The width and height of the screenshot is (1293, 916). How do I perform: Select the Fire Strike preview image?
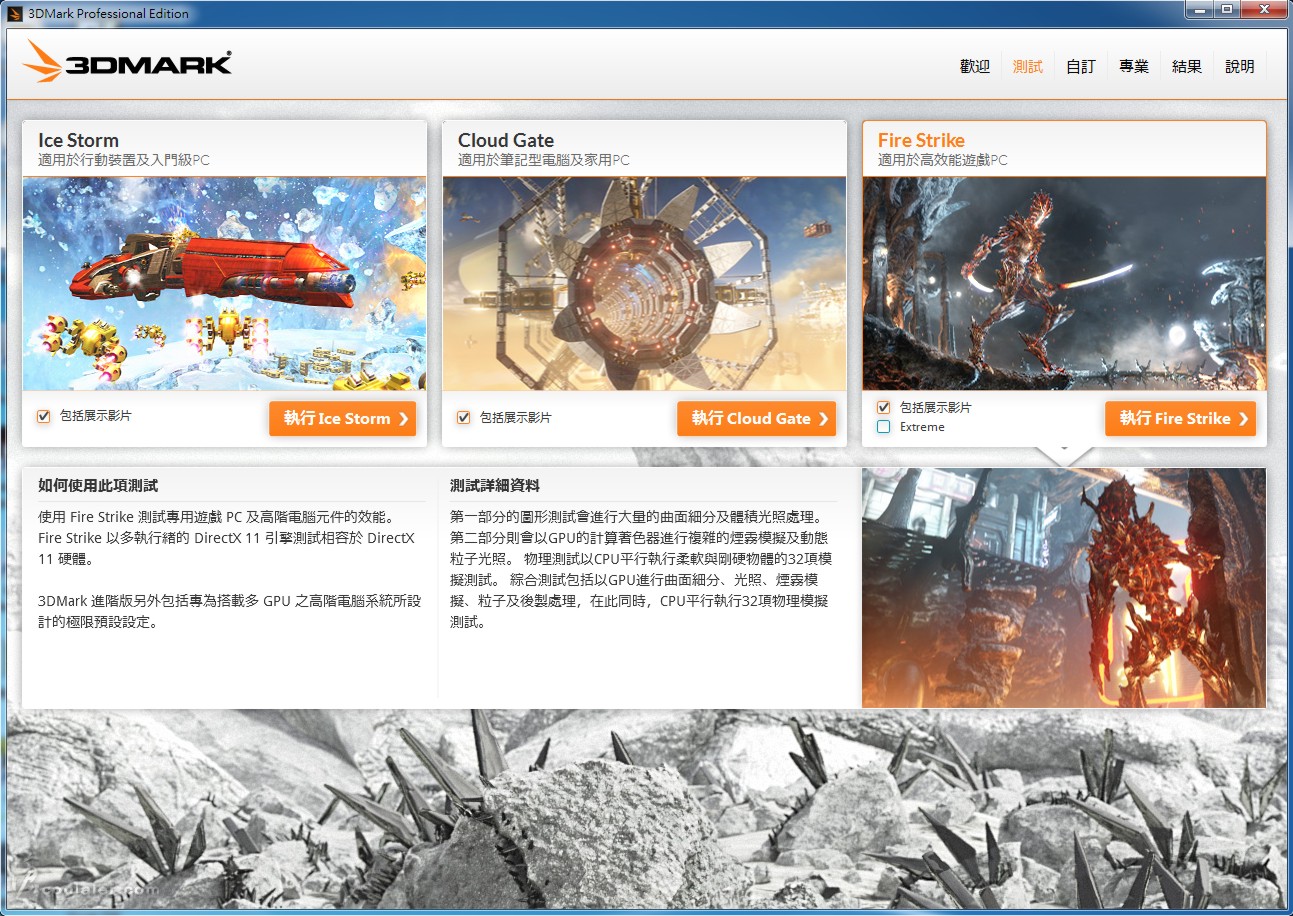click(x=1064, y=284)
